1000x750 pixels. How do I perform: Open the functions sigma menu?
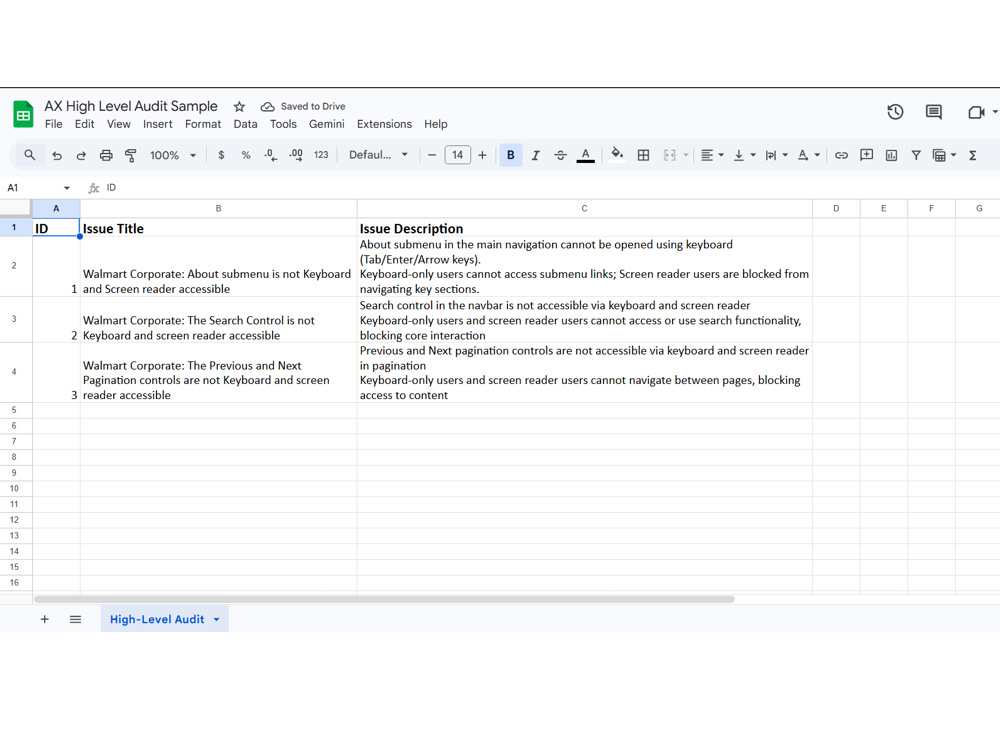[973, 155]
